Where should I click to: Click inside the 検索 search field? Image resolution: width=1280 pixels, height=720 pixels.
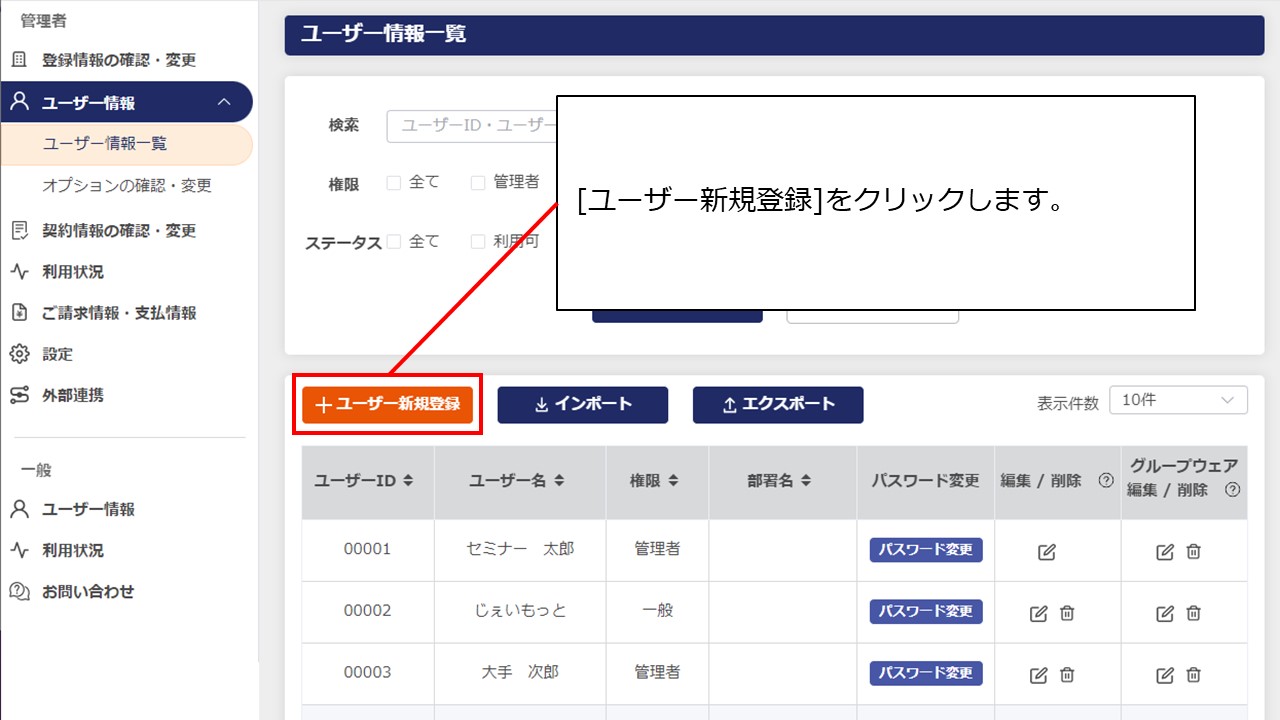click(470, 126)
